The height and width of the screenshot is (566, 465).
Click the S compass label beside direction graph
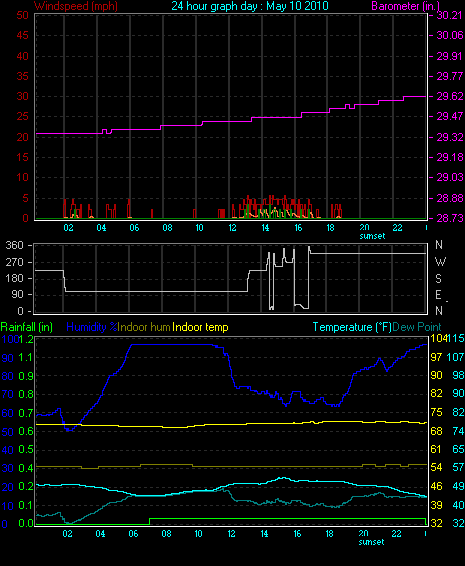coord(438,278)
